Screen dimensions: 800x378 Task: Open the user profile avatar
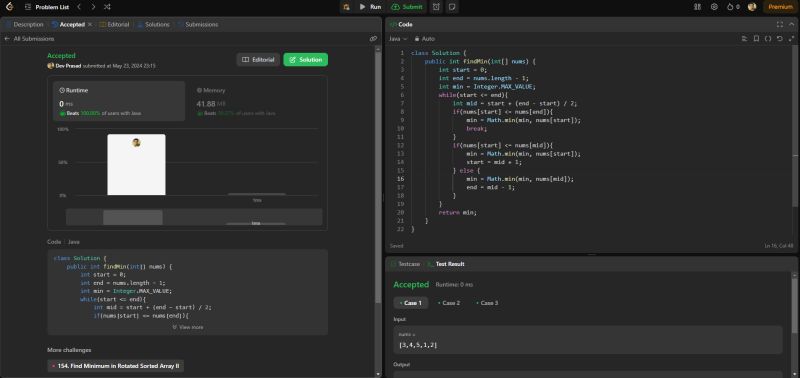point(752,7)
